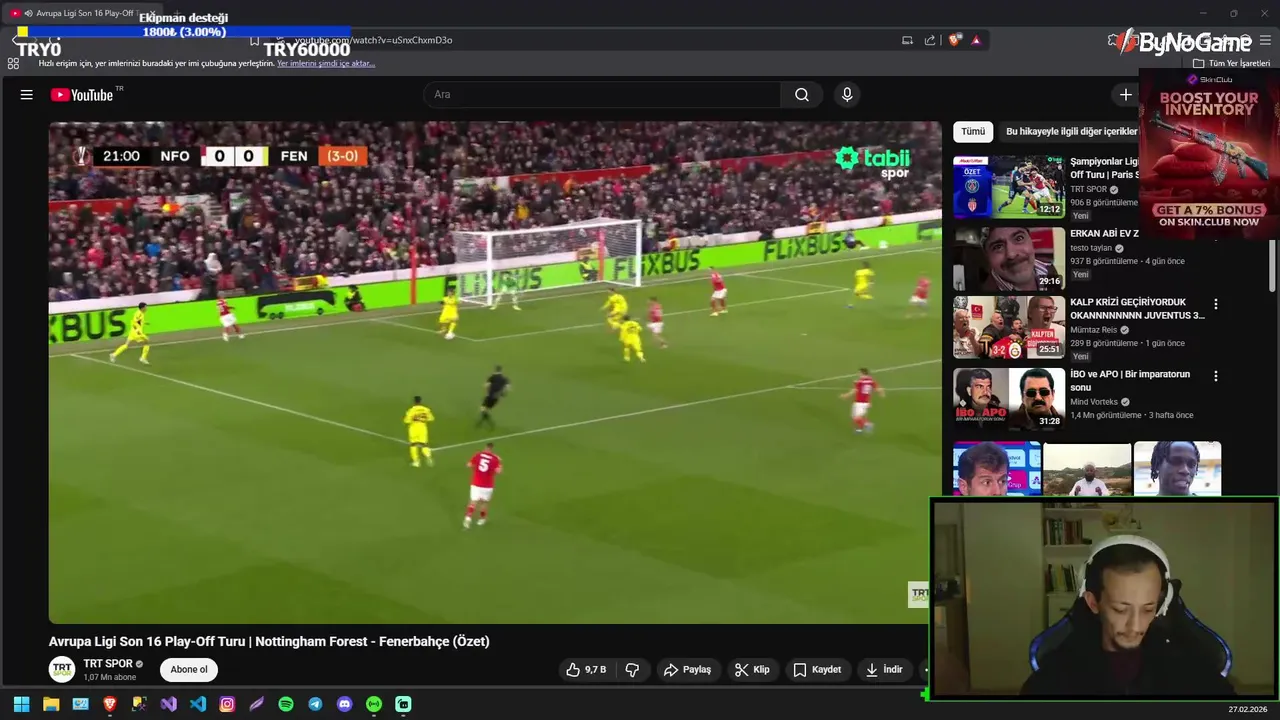Subscribe with Abone ol button

click(x=189, y=670)
